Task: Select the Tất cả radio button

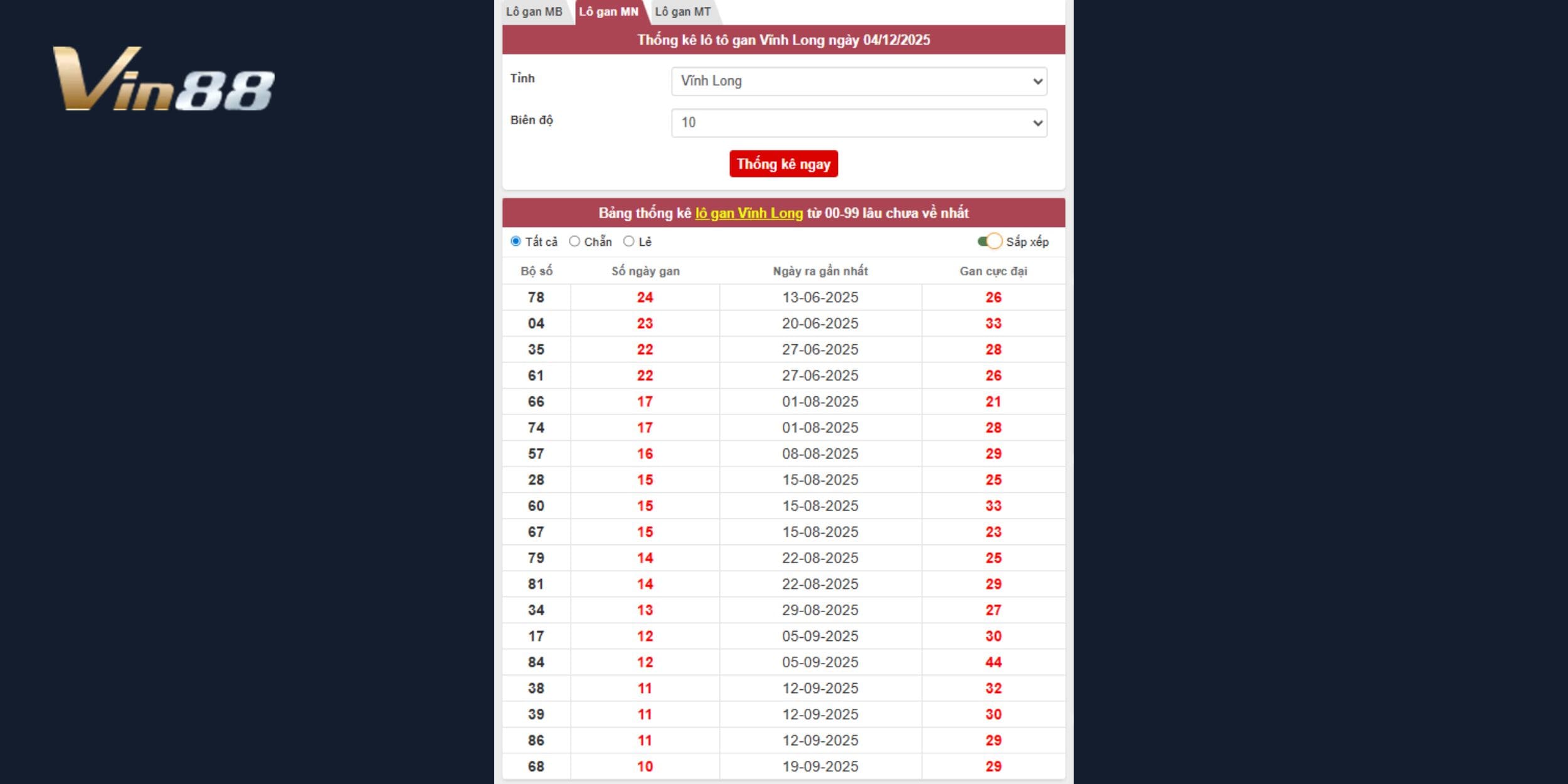Action: 516,241
